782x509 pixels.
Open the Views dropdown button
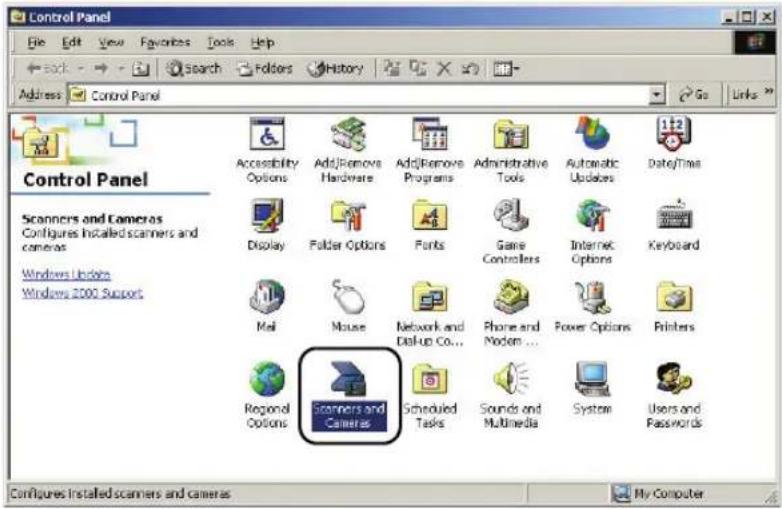[506, 68]
